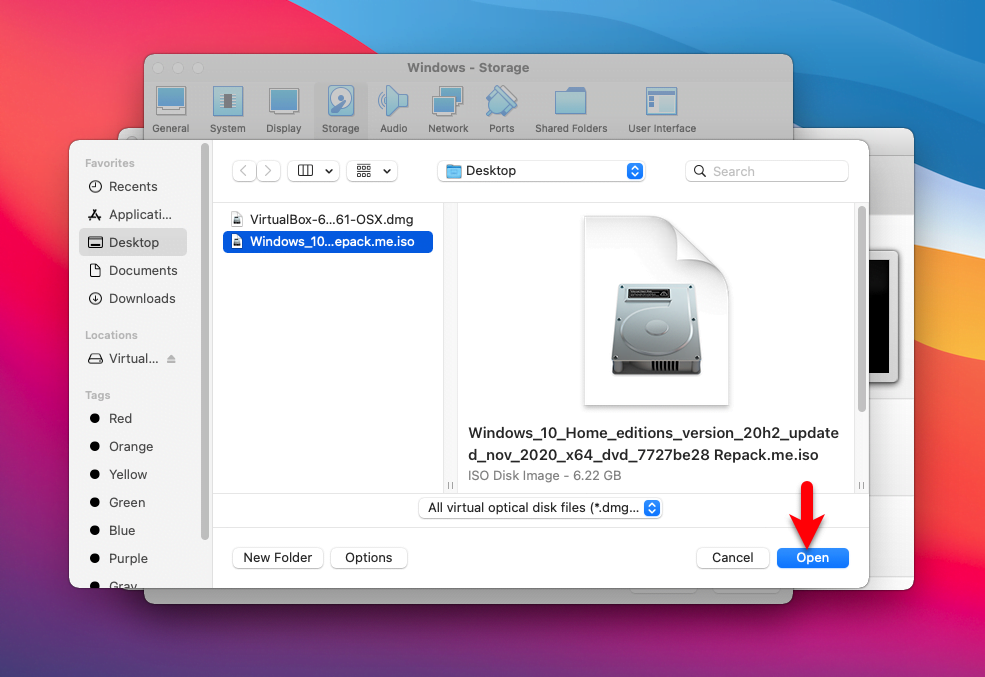This screenshot has width=985, height=677.
Task: Select Storage icon in VirtualBox settings toolbar
Action: [x=340, y=110]
